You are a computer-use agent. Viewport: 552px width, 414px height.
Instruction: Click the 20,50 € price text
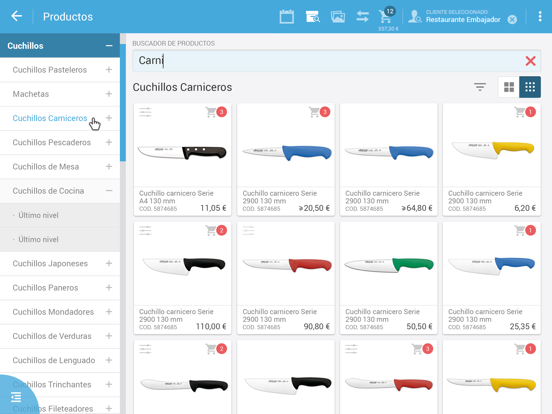[x=314, y=208]
